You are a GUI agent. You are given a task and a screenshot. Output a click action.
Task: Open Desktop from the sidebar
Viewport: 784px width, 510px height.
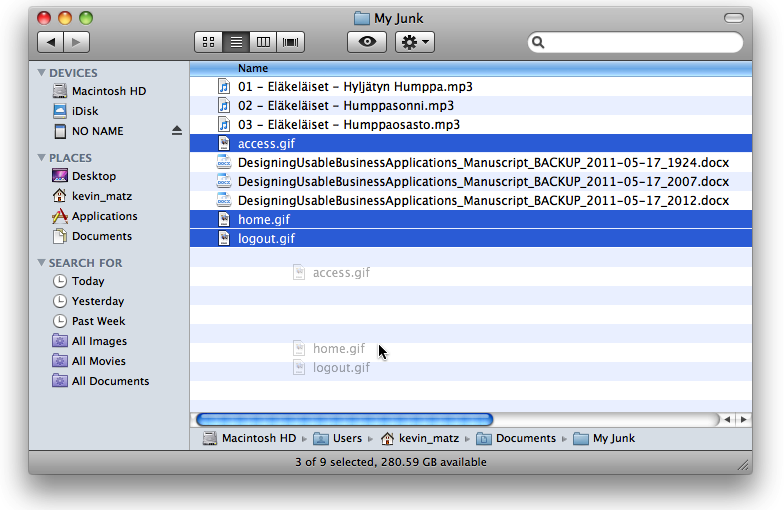tap(84, 176)
